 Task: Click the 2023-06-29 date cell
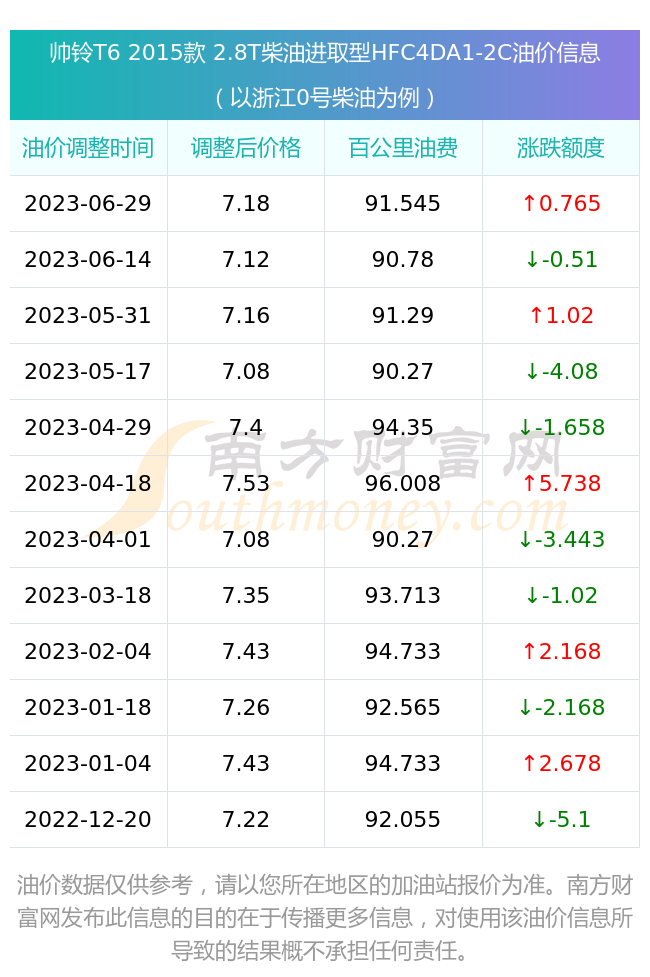[x=88, y=203]
